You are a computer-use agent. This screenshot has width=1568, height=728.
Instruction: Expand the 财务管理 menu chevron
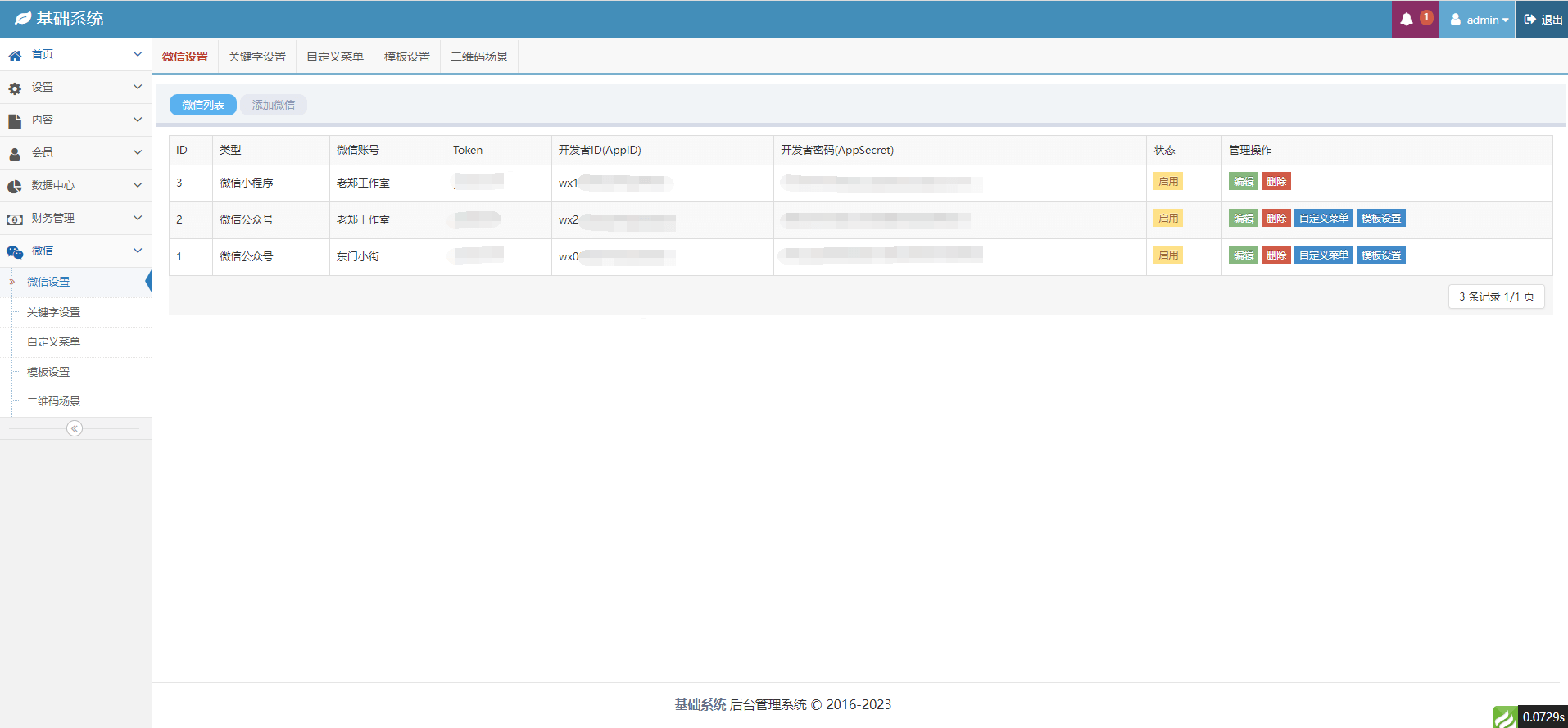point(138,218)
